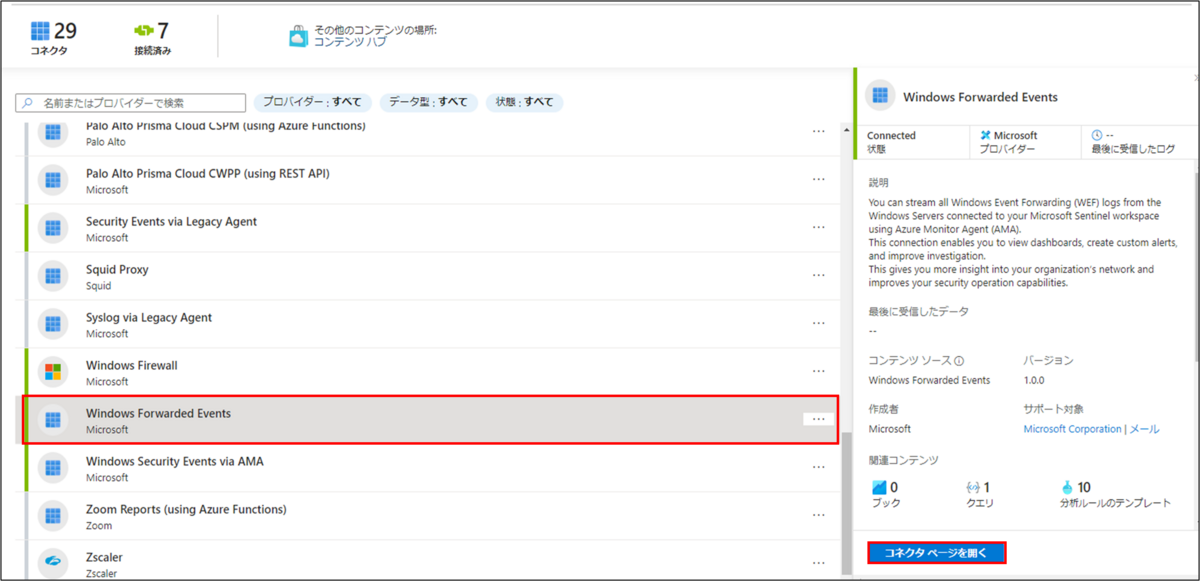Image resolution: width=1200 pixels, height=581 pixels.
Task: Click the info icon beside コンテンツ ソース
Action: [x=959, y=361]
